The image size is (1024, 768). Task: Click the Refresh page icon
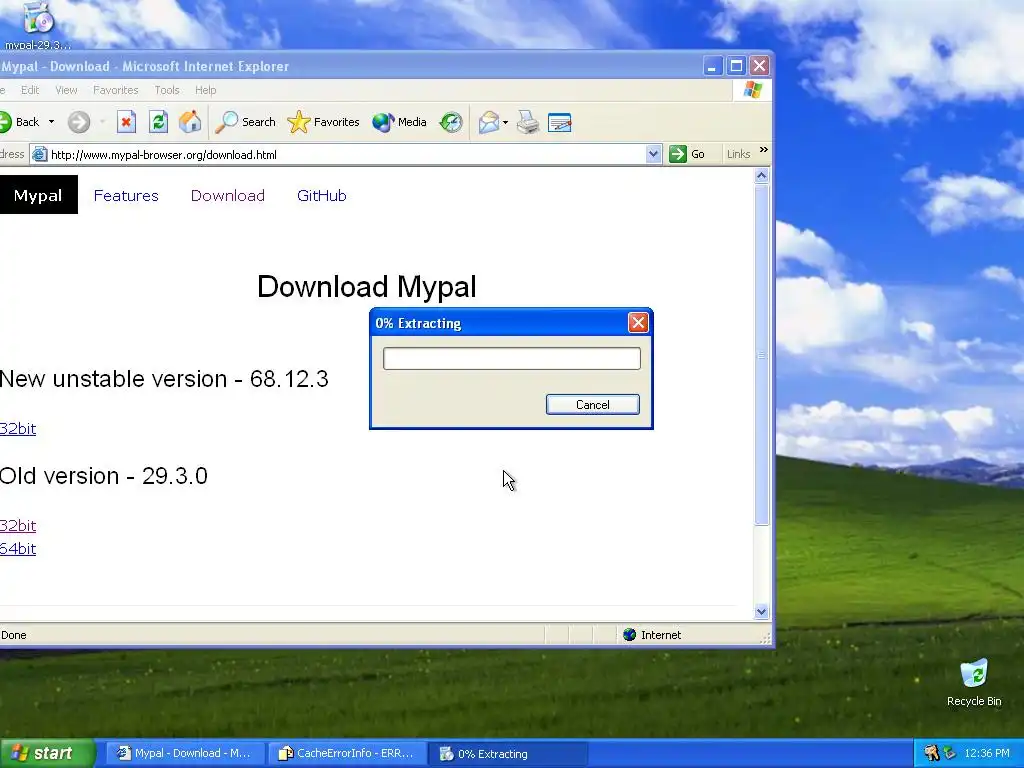click(158, 122)
